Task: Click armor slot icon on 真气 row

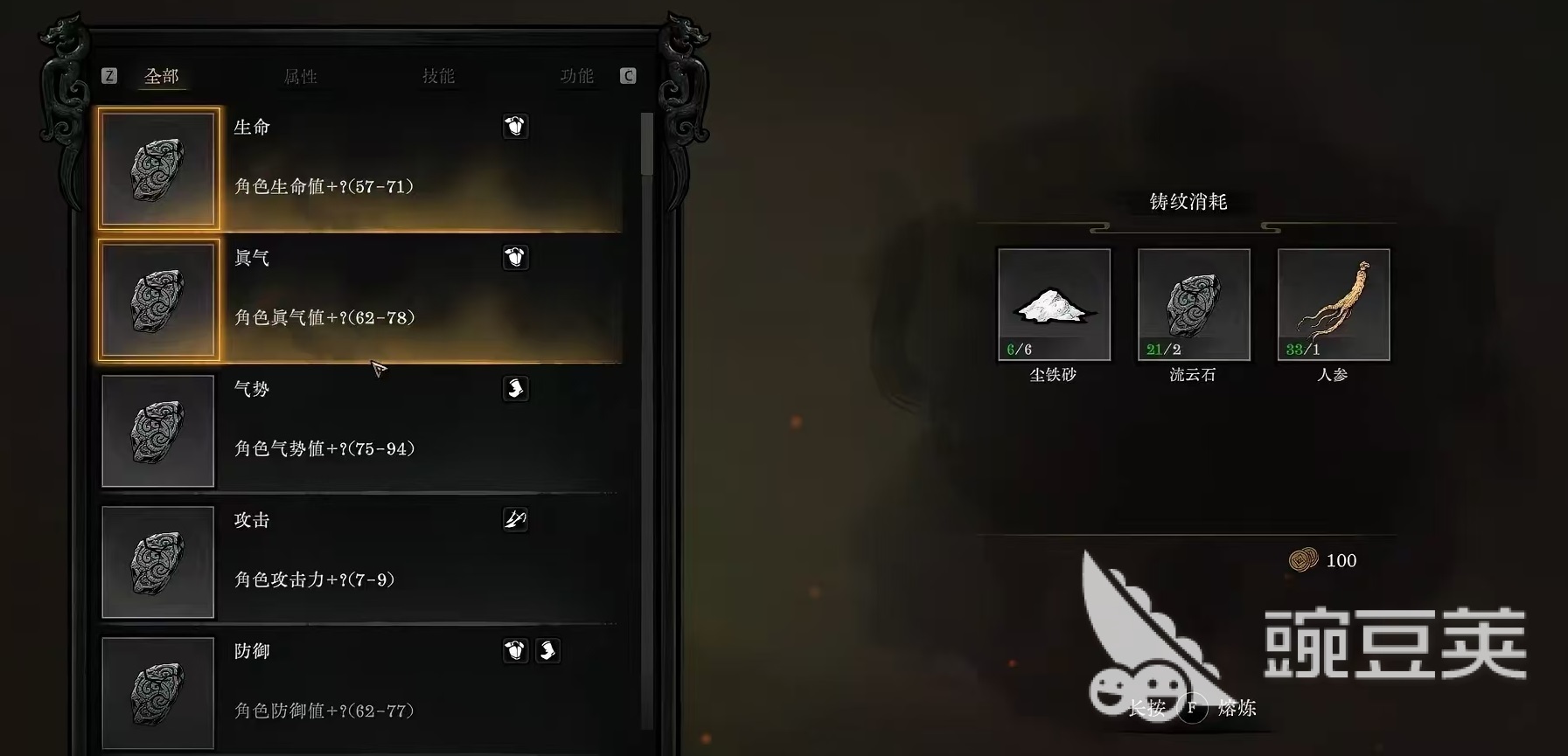Action: click(515, 258)
